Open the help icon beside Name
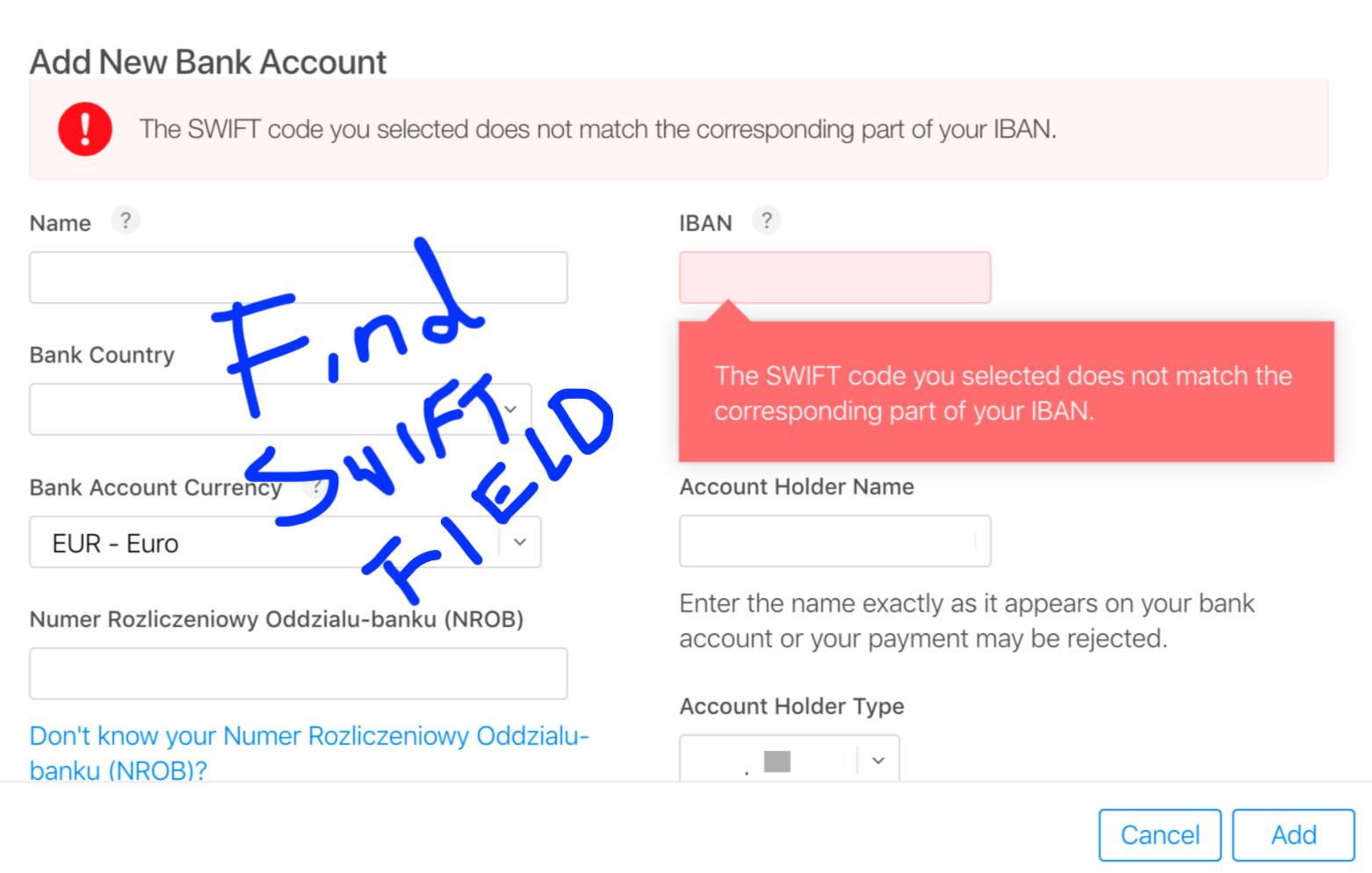Screen dimensions: 1372x873 (x=126, y=220)
